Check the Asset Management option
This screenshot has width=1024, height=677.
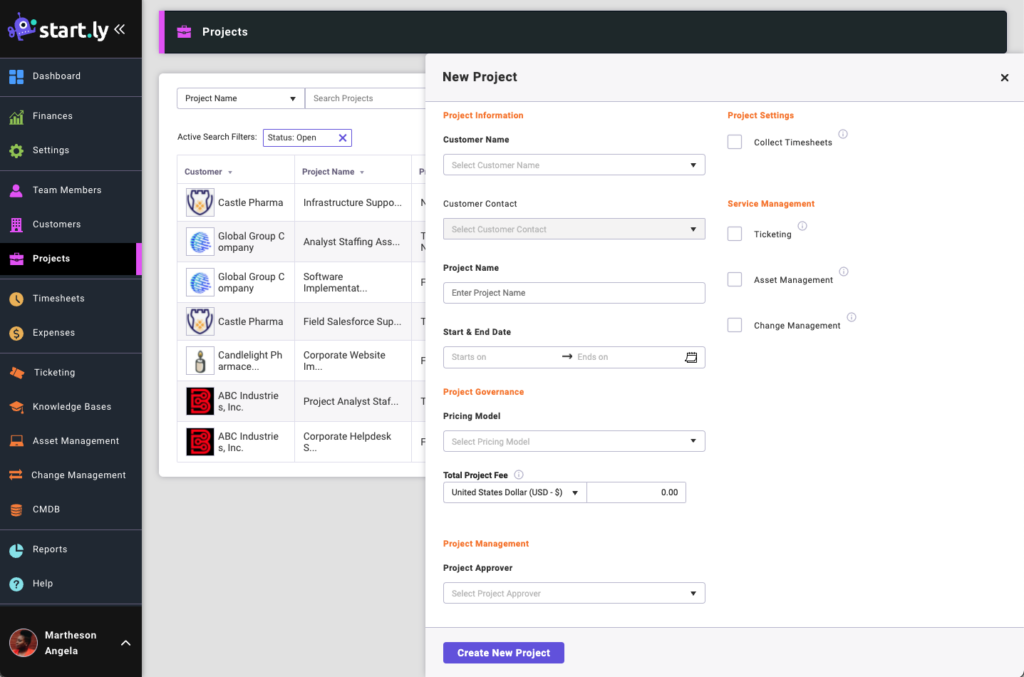[734, 279]
